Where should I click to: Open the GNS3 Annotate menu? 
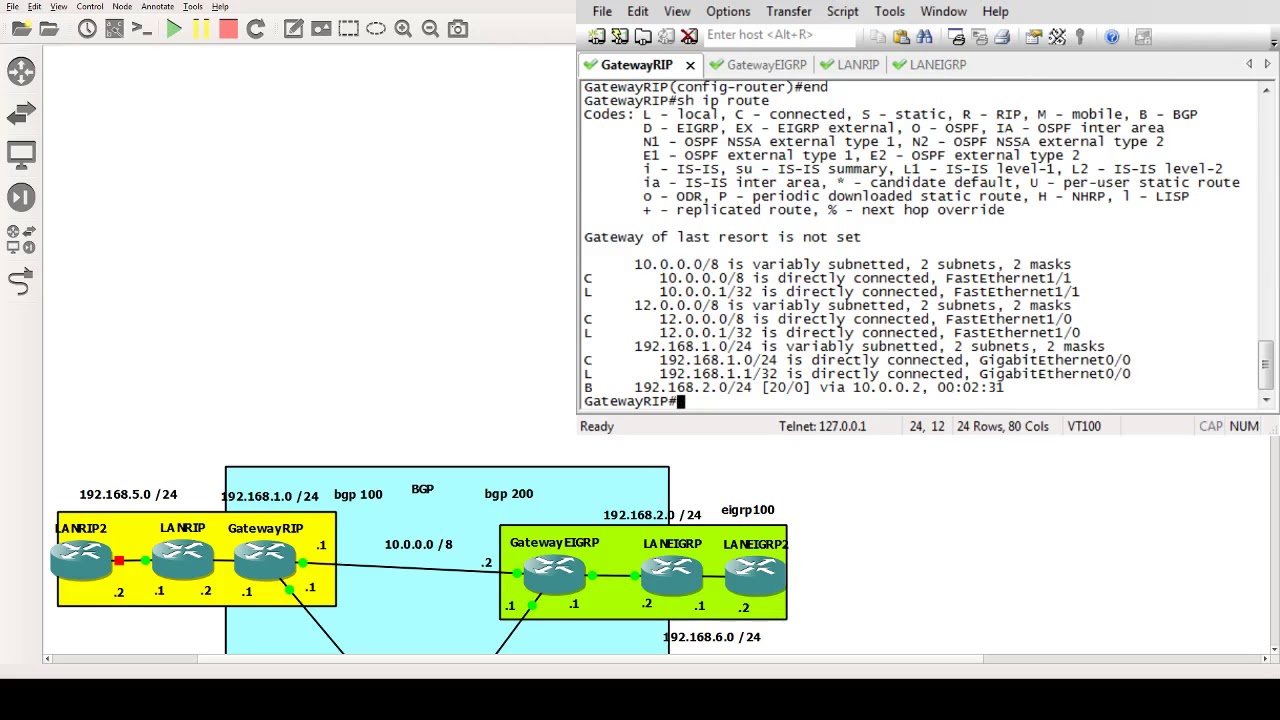[157, 7]
